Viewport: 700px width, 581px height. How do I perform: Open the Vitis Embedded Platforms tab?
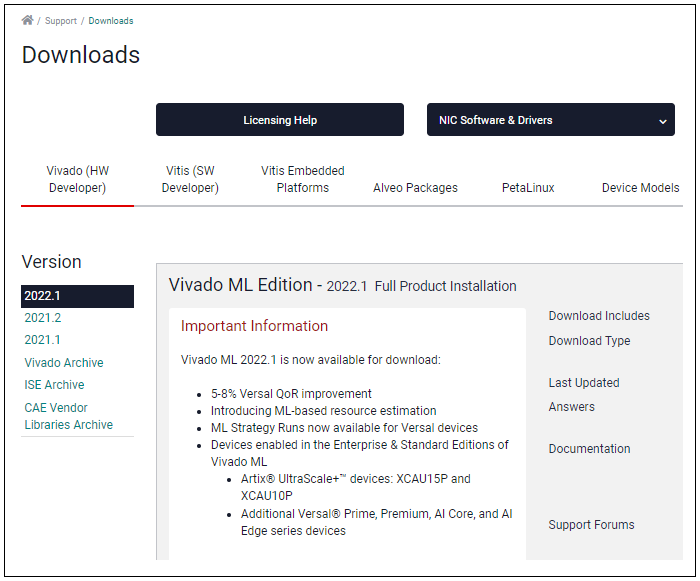(303, 179)
